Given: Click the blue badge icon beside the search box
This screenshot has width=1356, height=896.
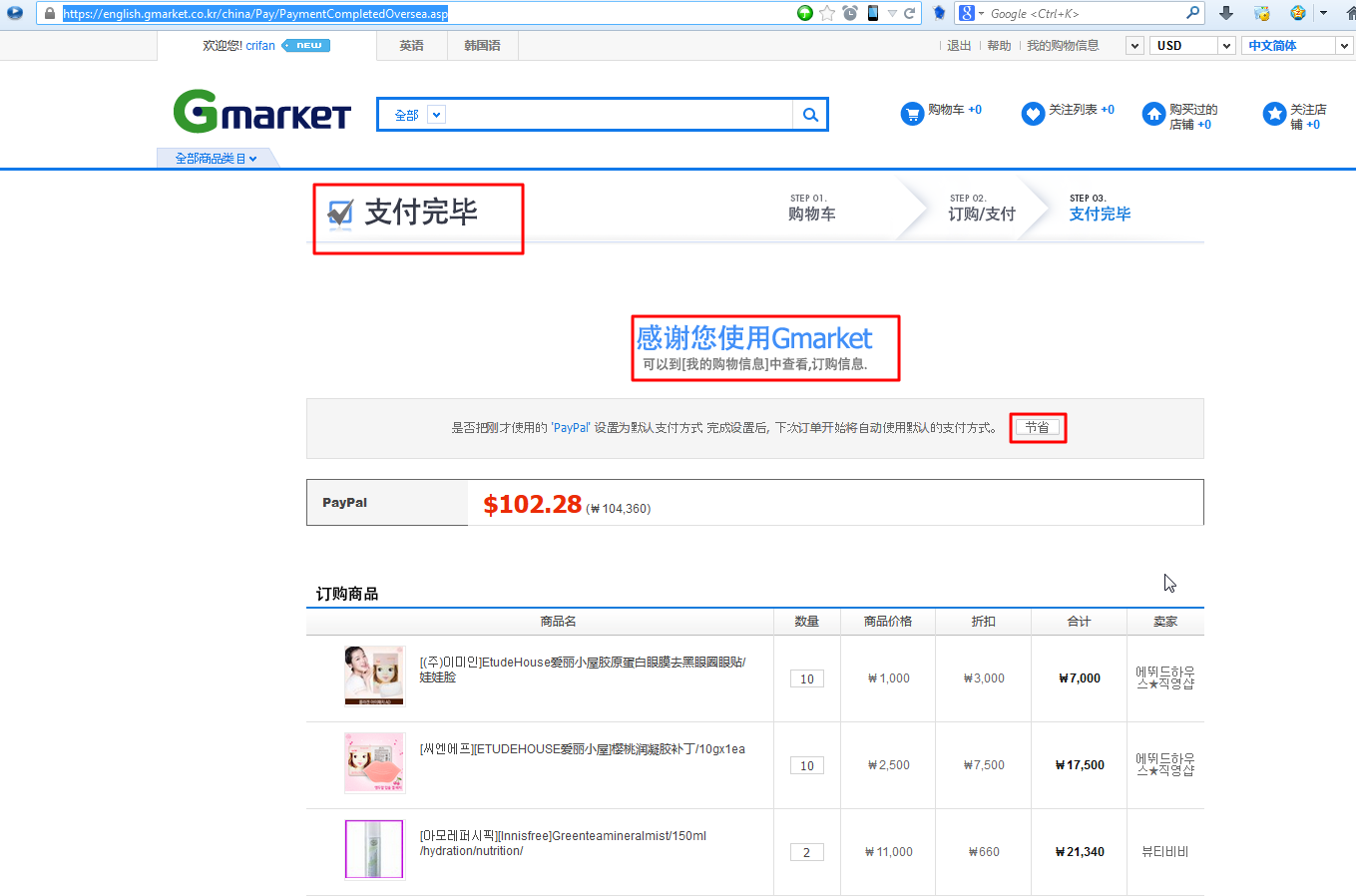Looking at the screenshot, I should tap(939, 13).
